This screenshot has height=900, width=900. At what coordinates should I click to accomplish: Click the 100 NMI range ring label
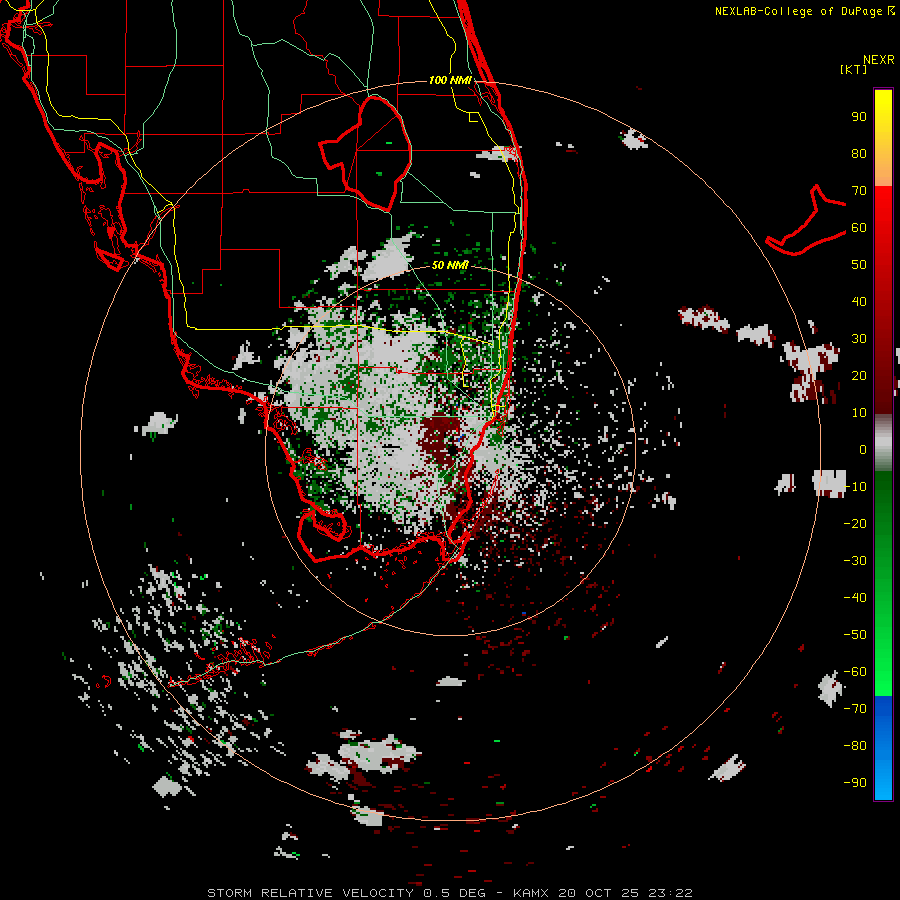(x=451, y=80)
